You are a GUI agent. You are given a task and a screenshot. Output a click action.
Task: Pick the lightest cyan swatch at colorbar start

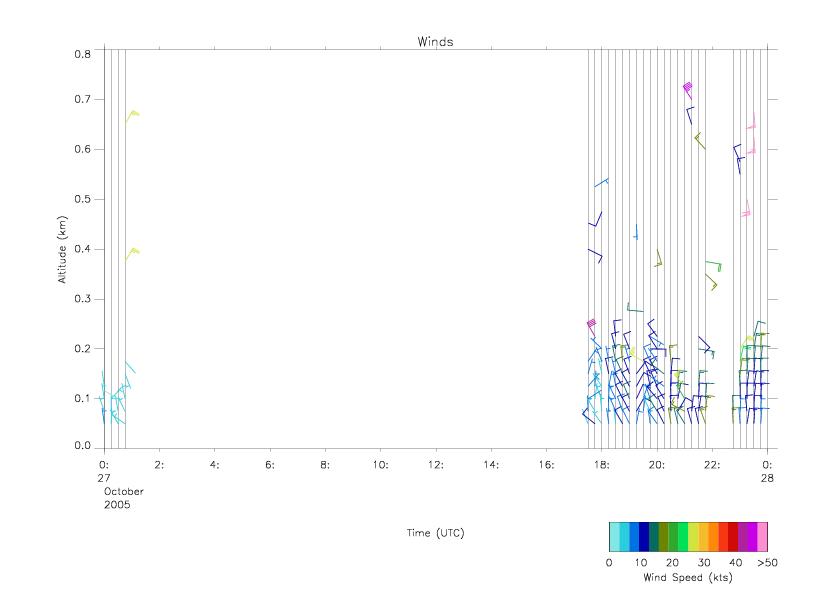614,537
